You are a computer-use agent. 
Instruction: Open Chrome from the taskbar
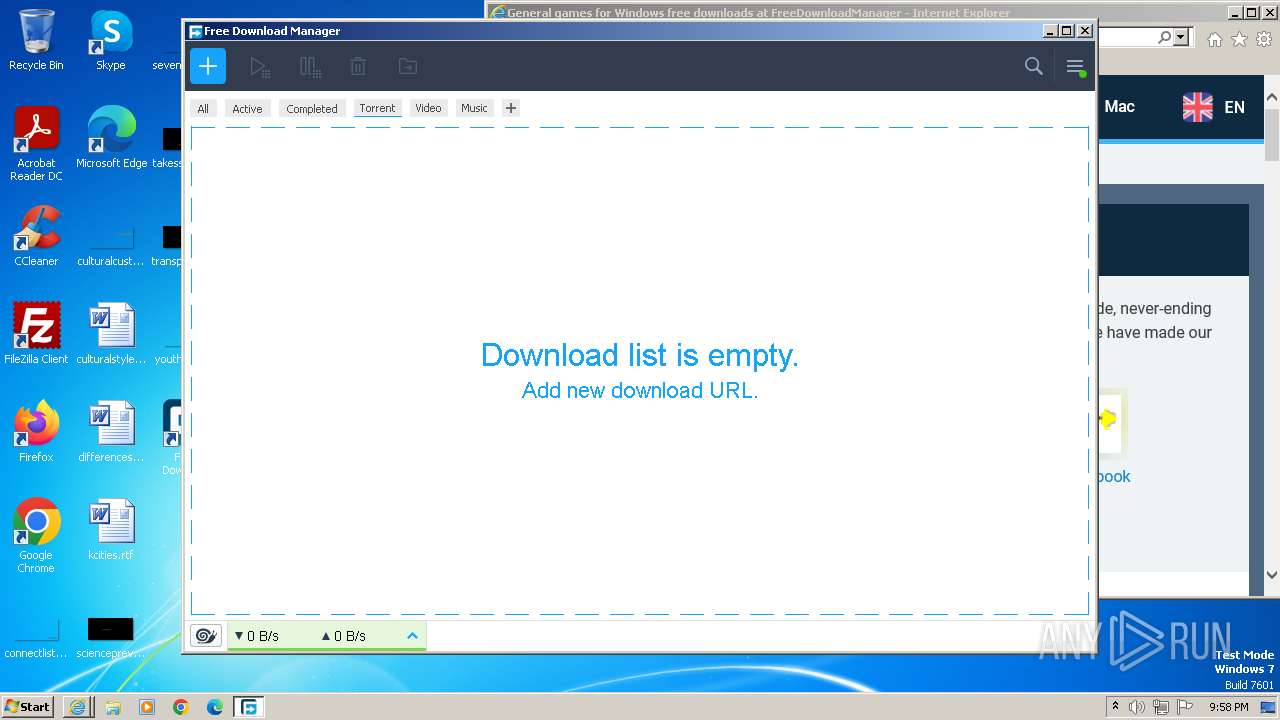tap(180, 707)
